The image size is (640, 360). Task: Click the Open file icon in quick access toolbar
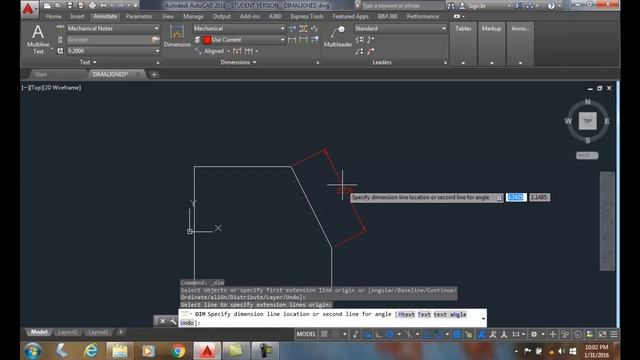tap(58, 6)
